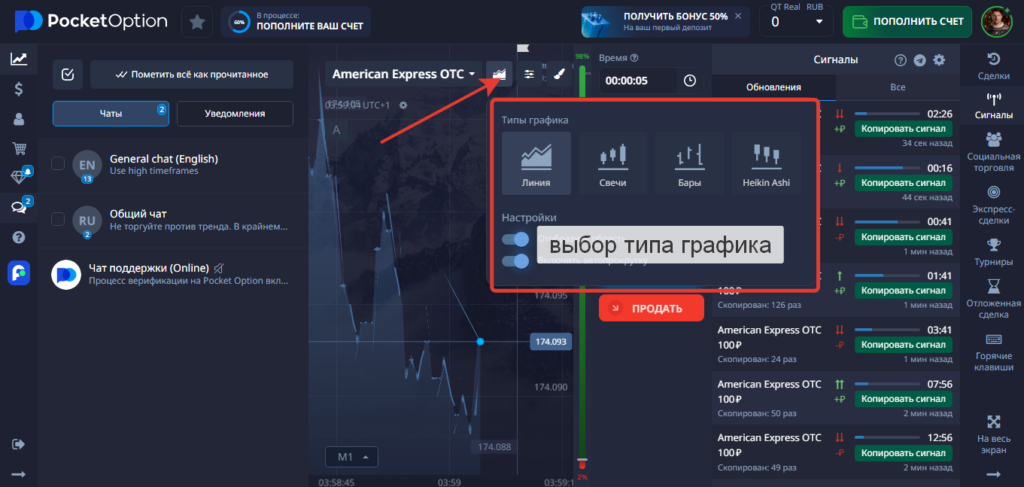Click the ПОПОЛНИТЕ ВАШ СЧЕТ progress widget
The image size is (1024, 487).
point(296,22)
